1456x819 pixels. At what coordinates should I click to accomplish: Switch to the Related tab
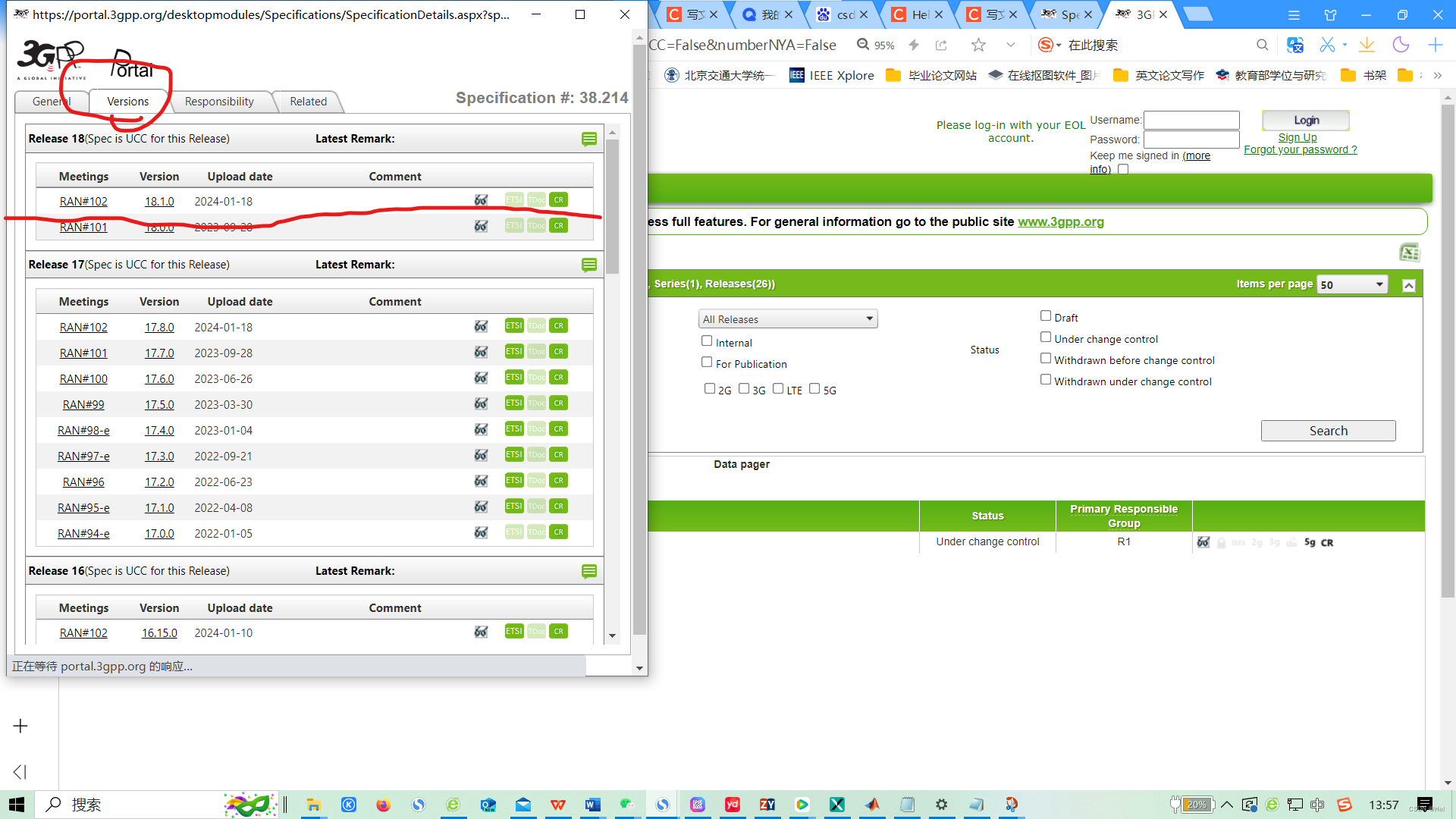308,102
